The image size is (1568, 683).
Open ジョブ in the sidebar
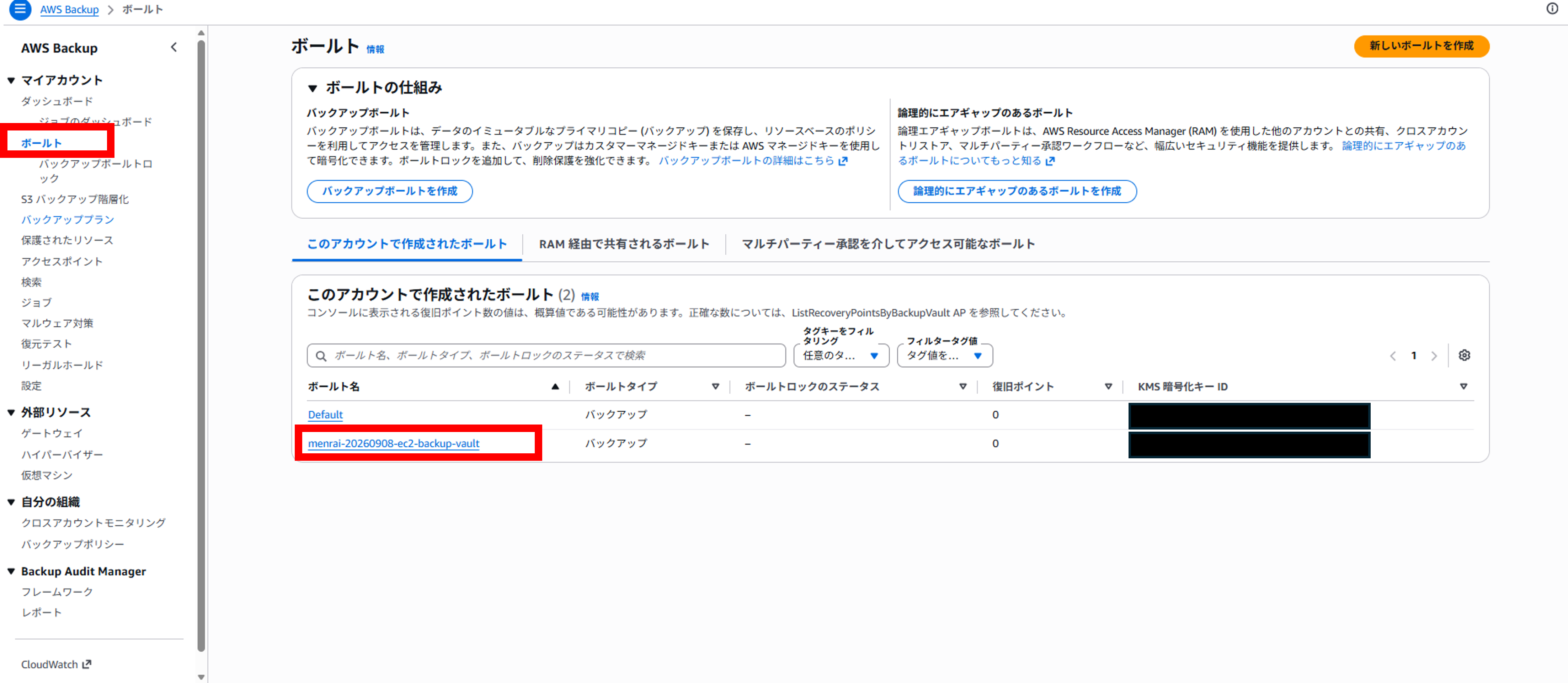[x=37, y=303]
